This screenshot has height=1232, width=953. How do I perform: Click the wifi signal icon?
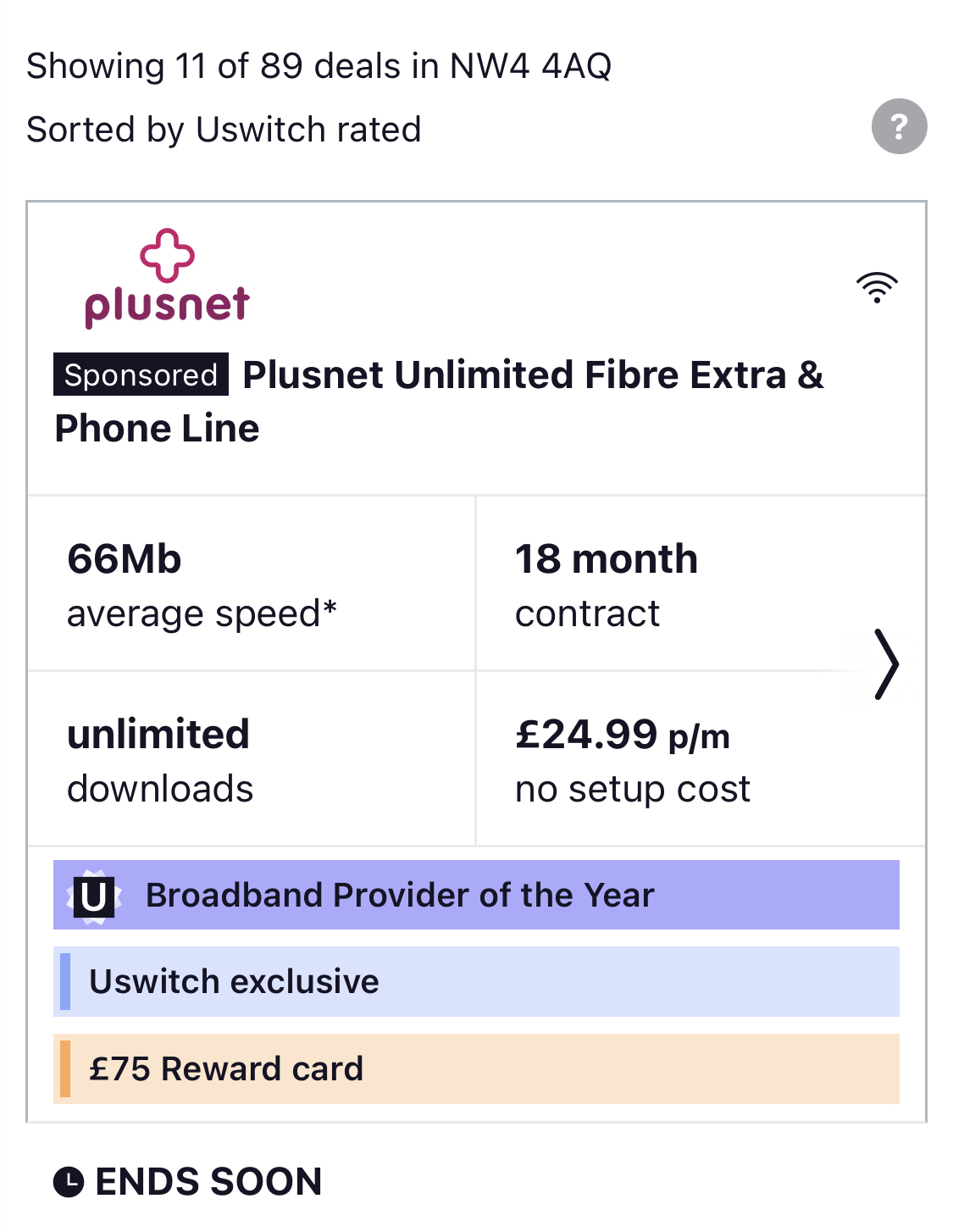[877, 288]
